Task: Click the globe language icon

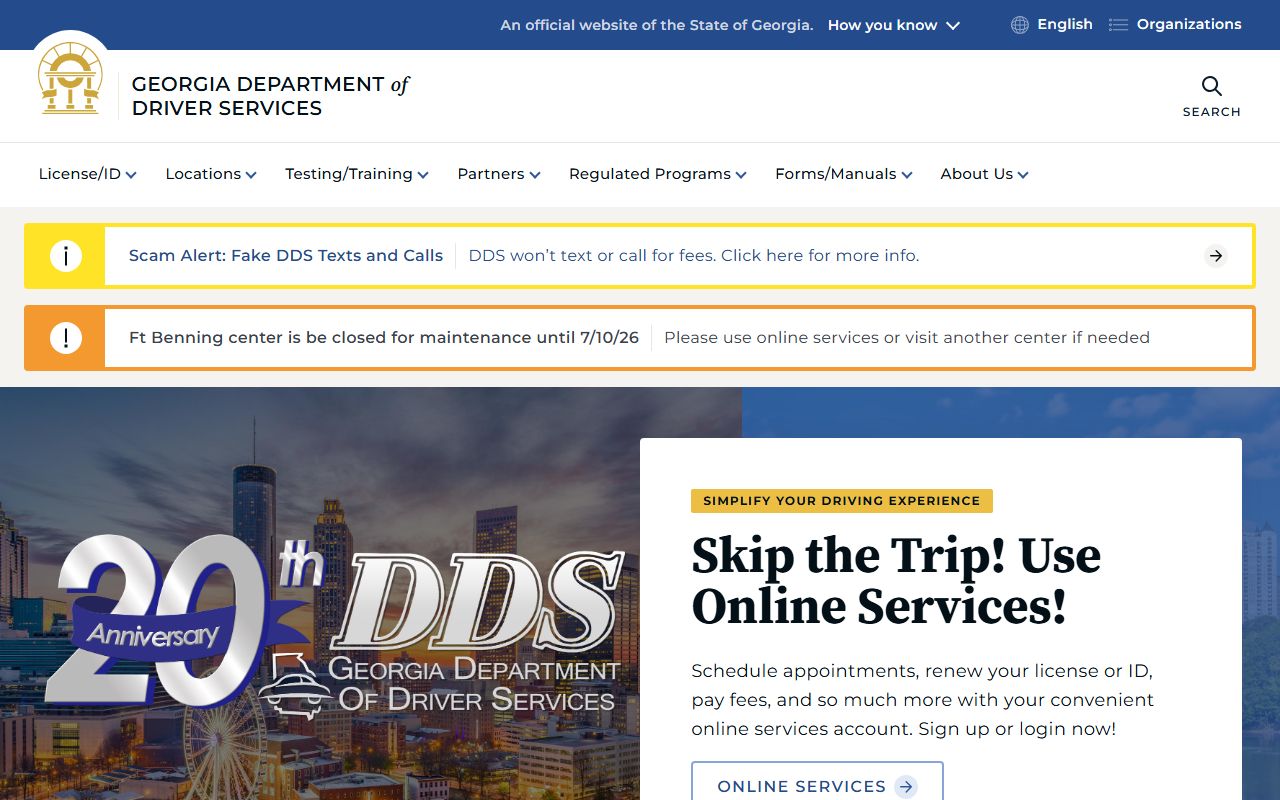Action: [x=1019, y=25]
